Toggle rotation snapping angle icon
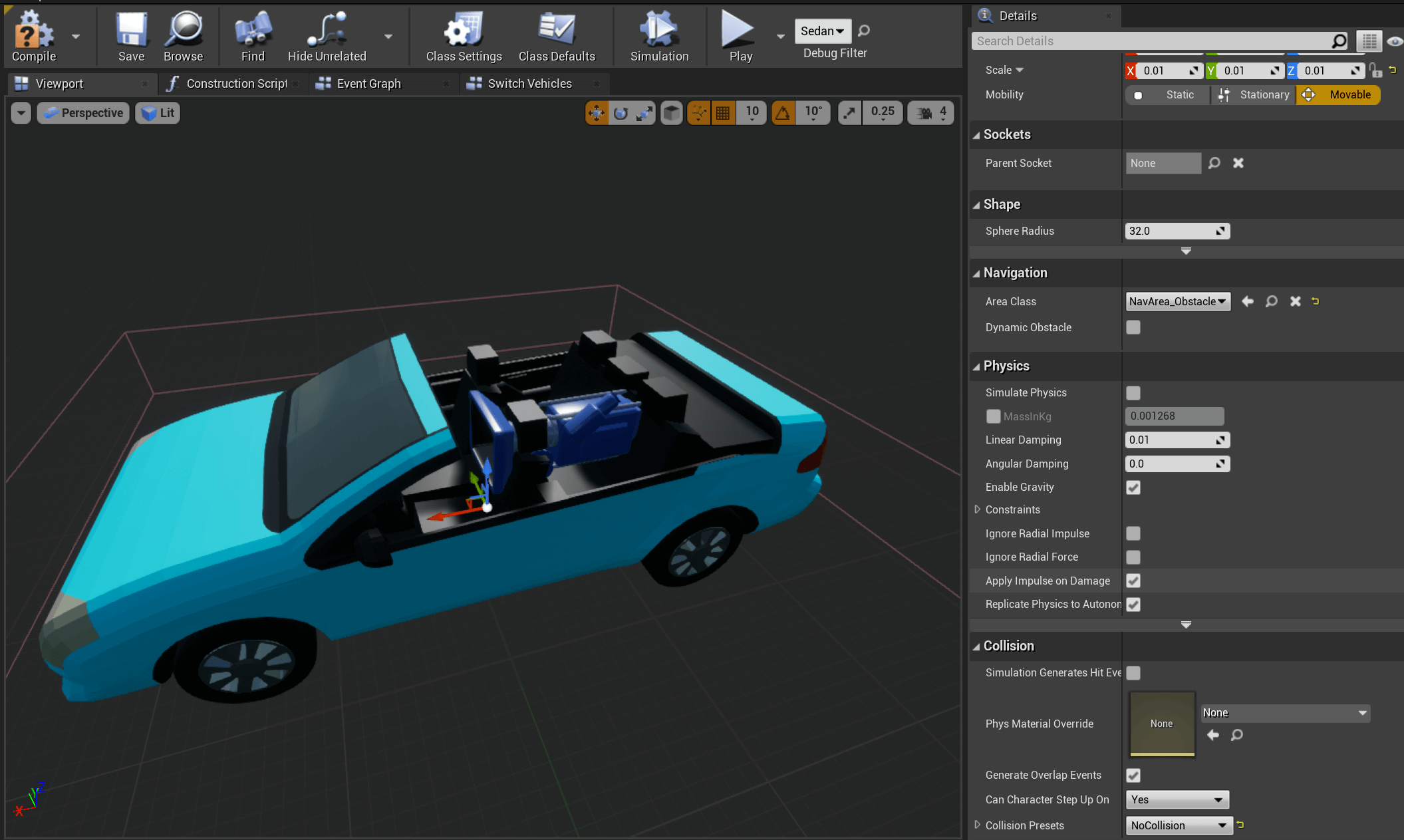Screen dimensions: 1404x840 (783, 113)
